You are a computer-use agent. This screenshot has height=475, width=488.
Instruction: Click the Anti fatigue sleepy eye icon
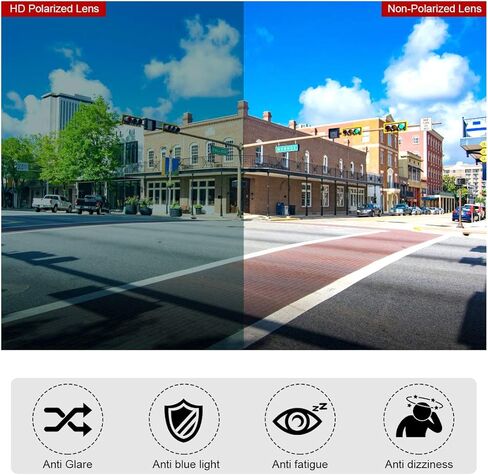(300, 418)
